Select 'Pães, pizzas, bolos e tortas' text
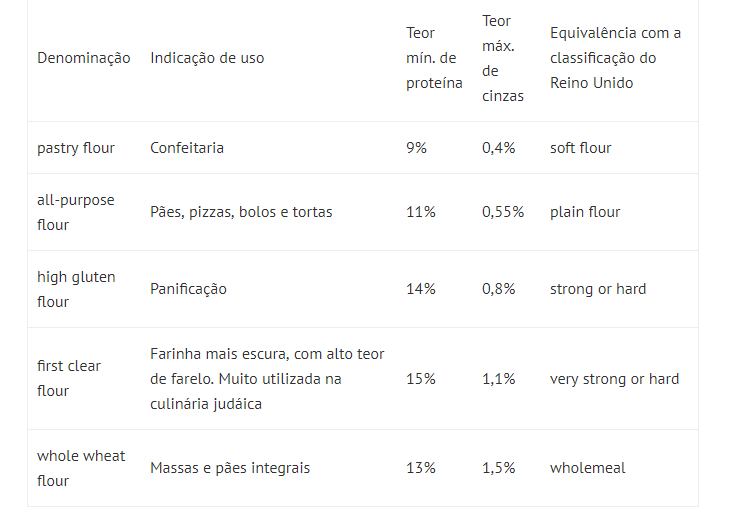Image resolution: width=738 pixels, height=514 pixels. 241,212
